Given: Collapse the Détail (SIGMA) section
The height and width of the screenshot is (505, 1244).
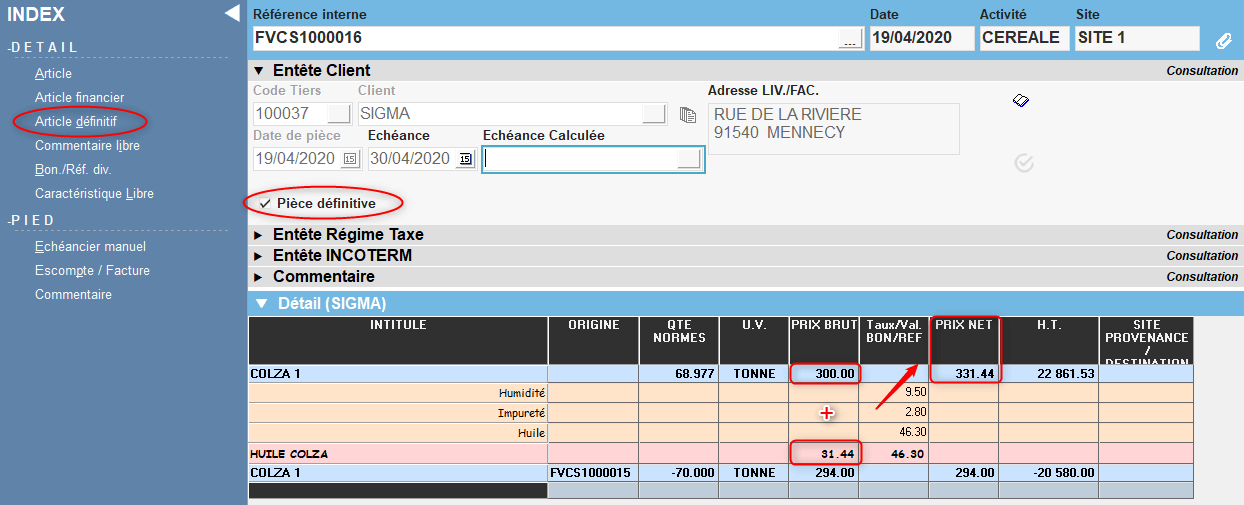Looking at the screenshot, I should 261,303.
